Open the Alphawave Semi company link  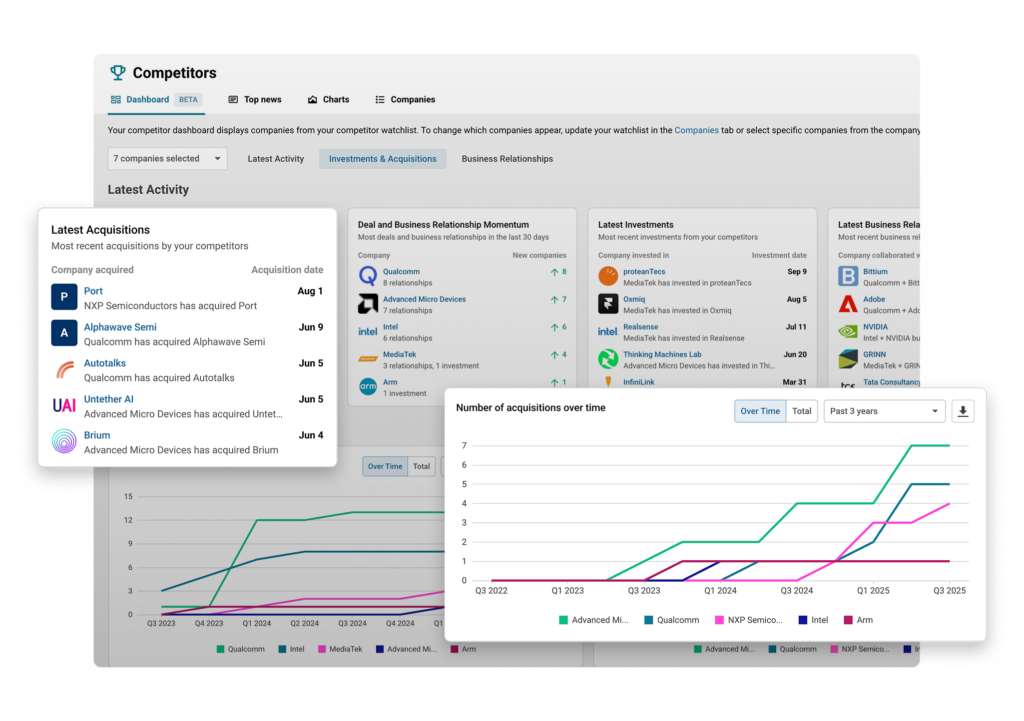point(120,327)
